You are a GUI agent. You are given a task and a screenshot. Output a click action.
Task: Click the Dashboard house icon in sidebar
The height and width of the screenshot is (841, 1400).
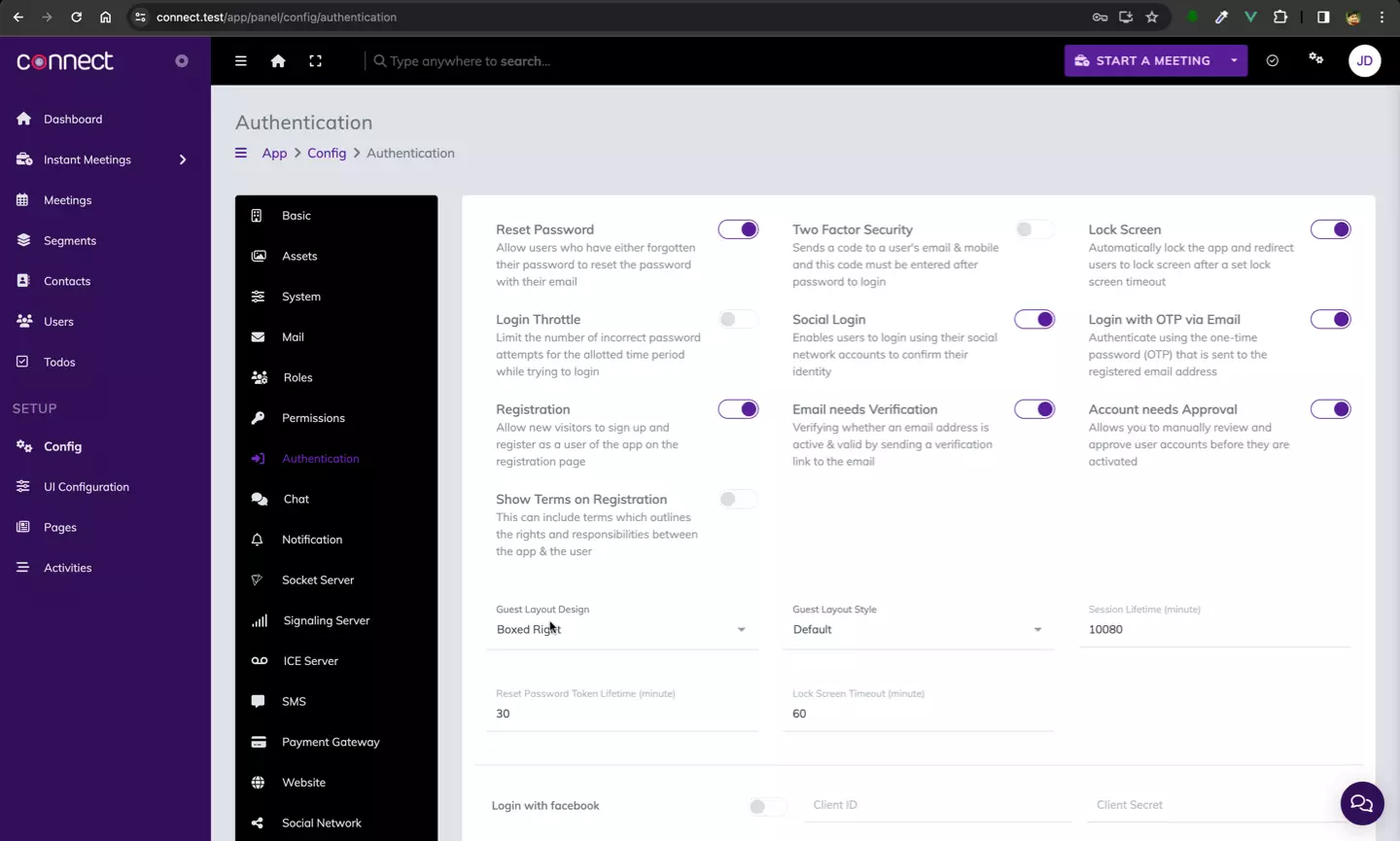[24, 119]
